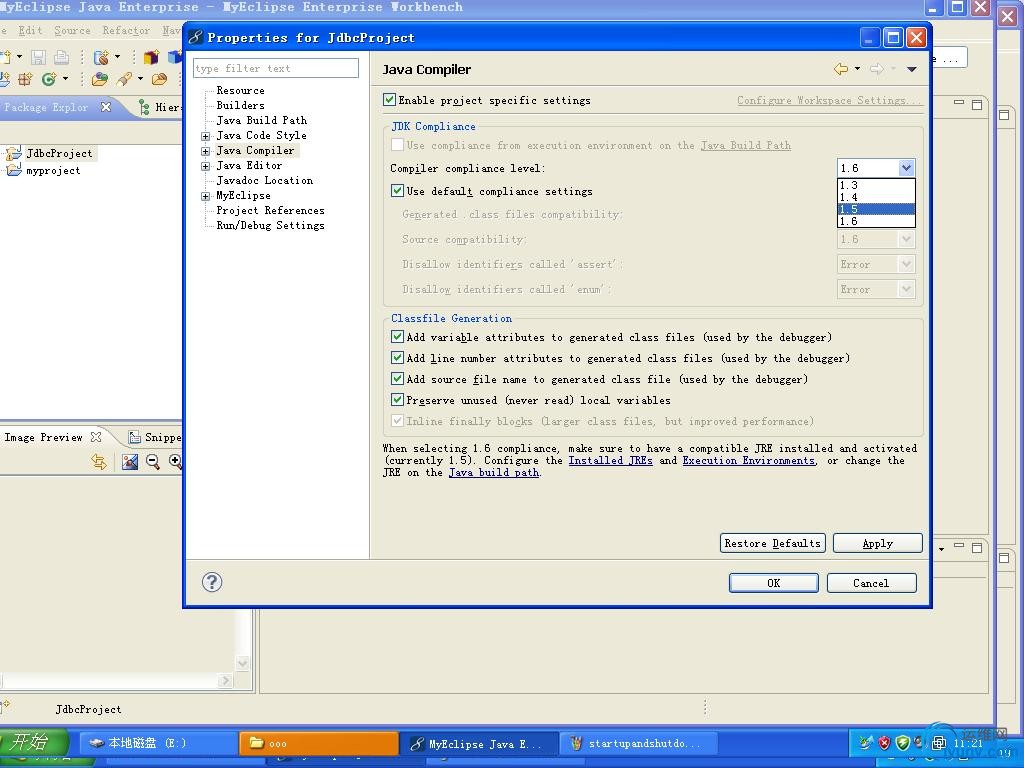The image size is (1024, 768).
Task: Open the Execution Environments link
Action: tap(749, 460)
